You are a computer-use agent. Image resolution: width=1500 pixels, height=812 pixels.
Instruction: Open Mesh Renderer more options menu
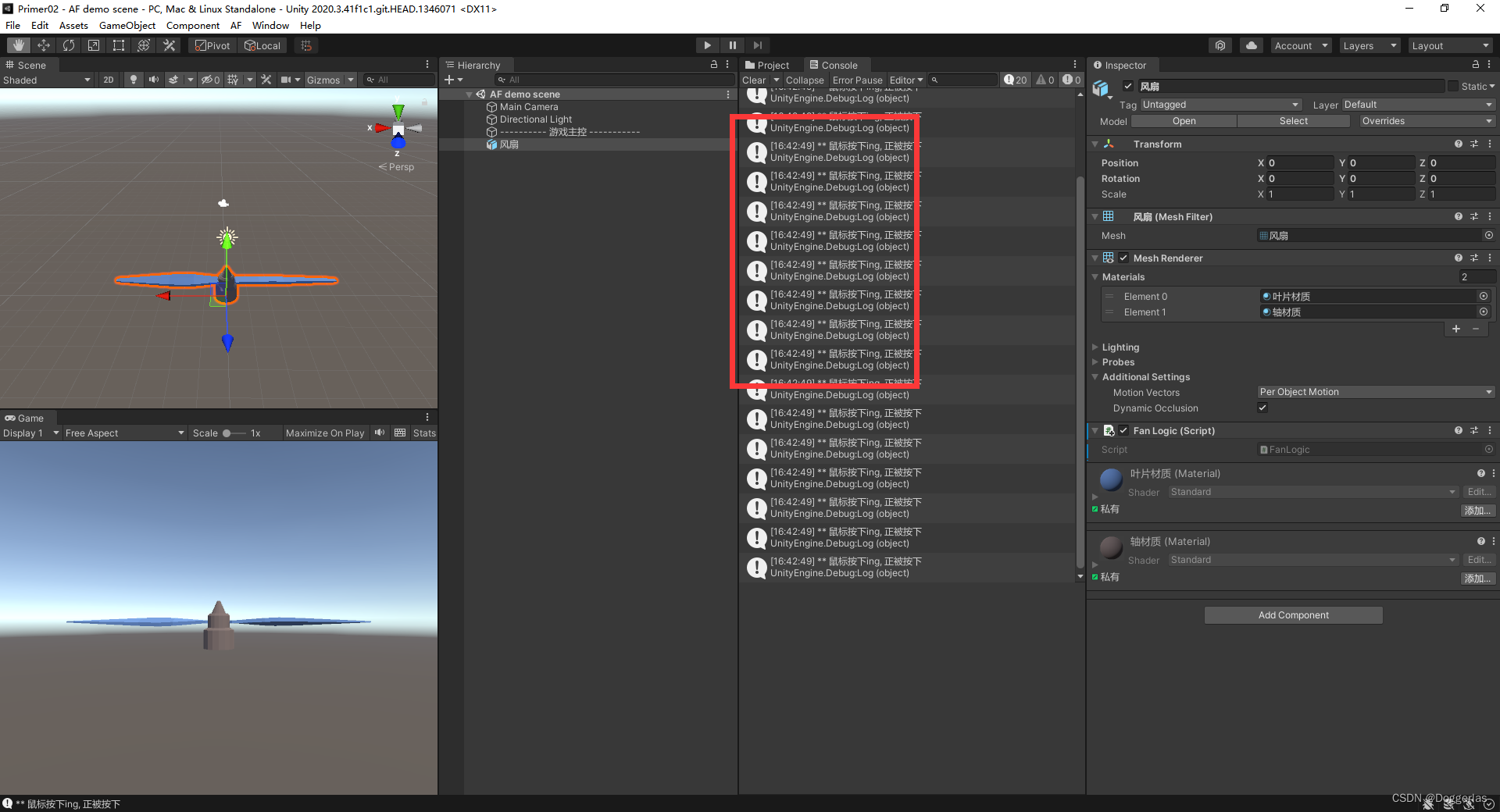1490,258
